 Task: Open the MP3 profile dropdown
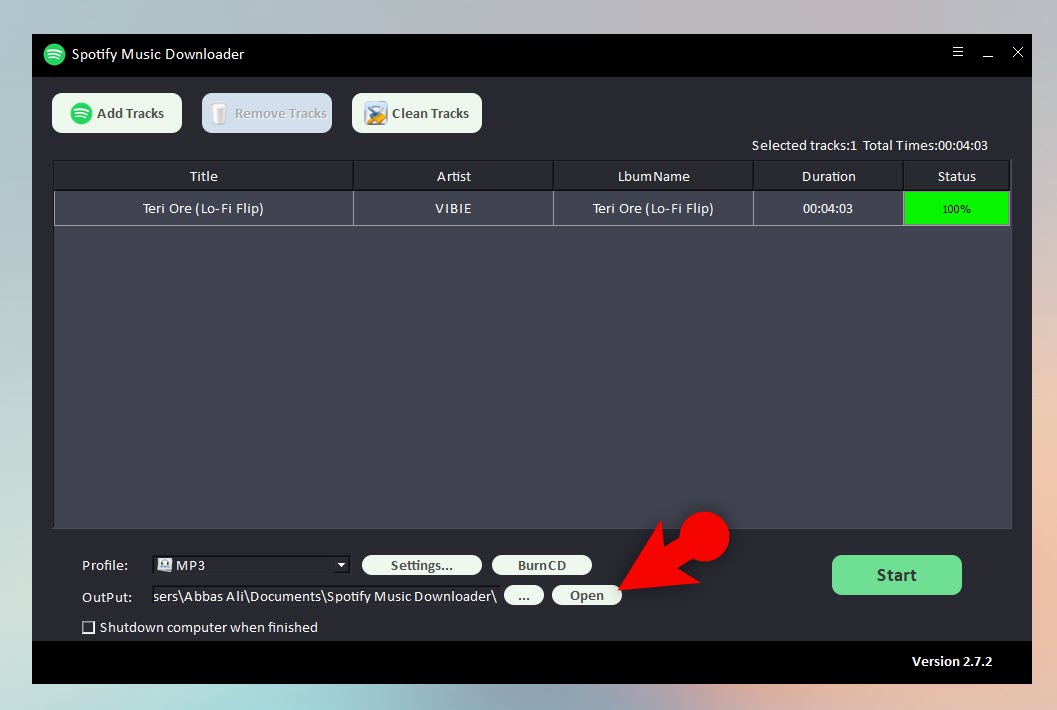[x=251, y=565]
